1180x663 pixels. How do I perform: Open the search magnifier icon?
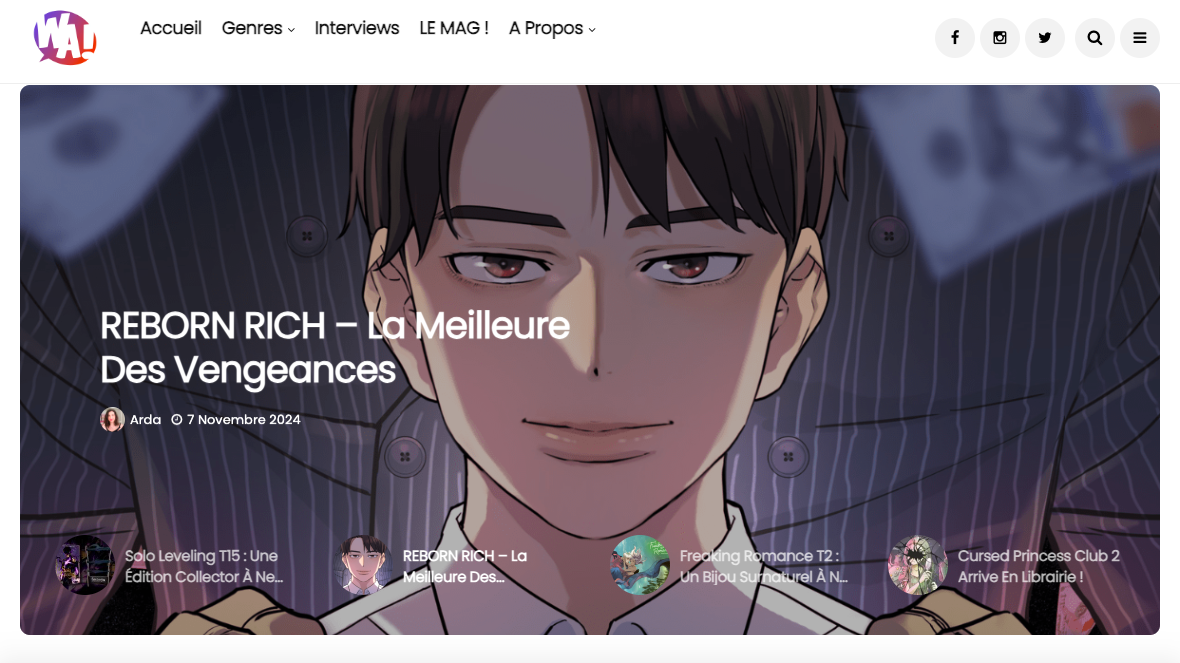click(1094, 38)
